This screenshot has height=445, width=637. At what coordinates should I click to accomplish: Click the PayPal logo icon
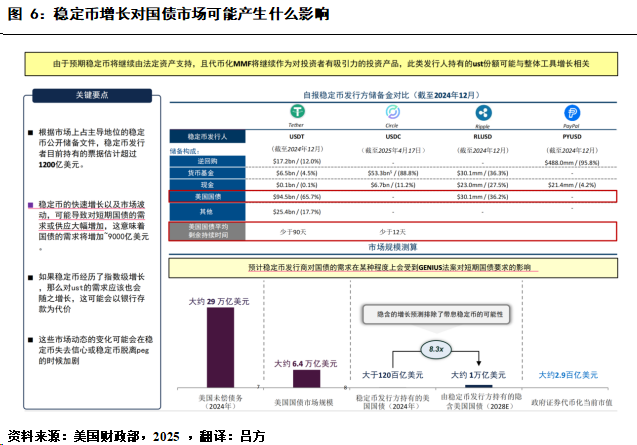pos(571,114)
